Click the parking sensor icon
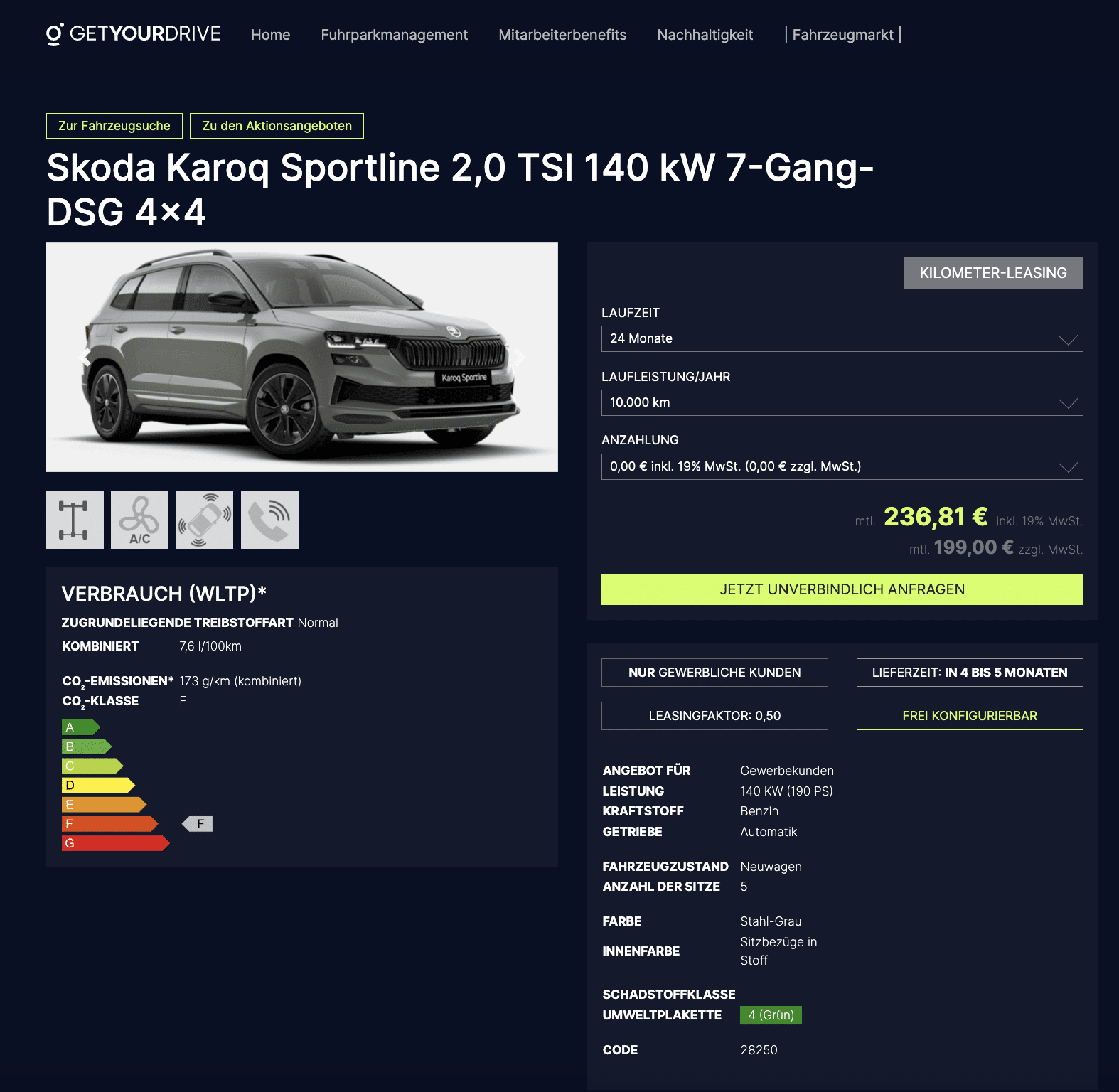 (x=205, y=520)
